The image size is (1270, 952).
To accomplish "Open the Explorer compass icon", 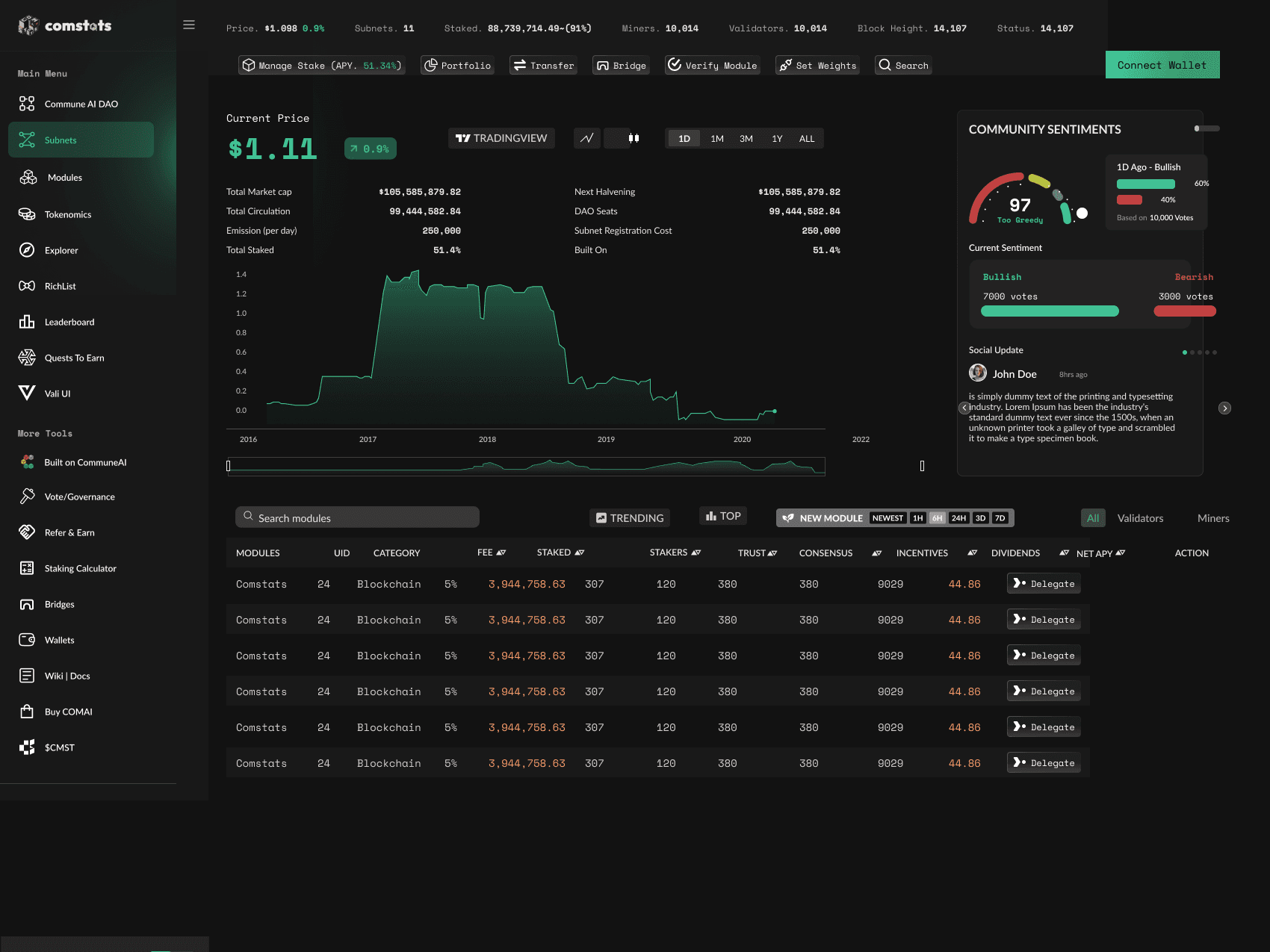I will (27, 250).
